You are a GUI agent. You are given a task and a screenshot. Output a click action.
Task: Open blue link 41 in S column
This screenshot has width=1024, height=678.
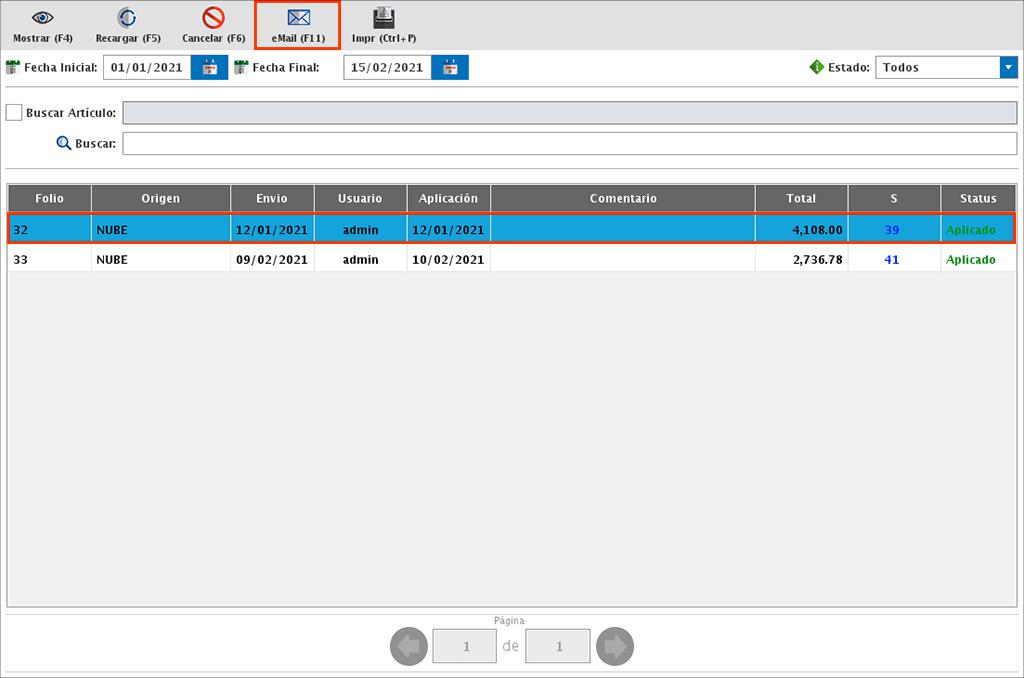coord(892,260)
